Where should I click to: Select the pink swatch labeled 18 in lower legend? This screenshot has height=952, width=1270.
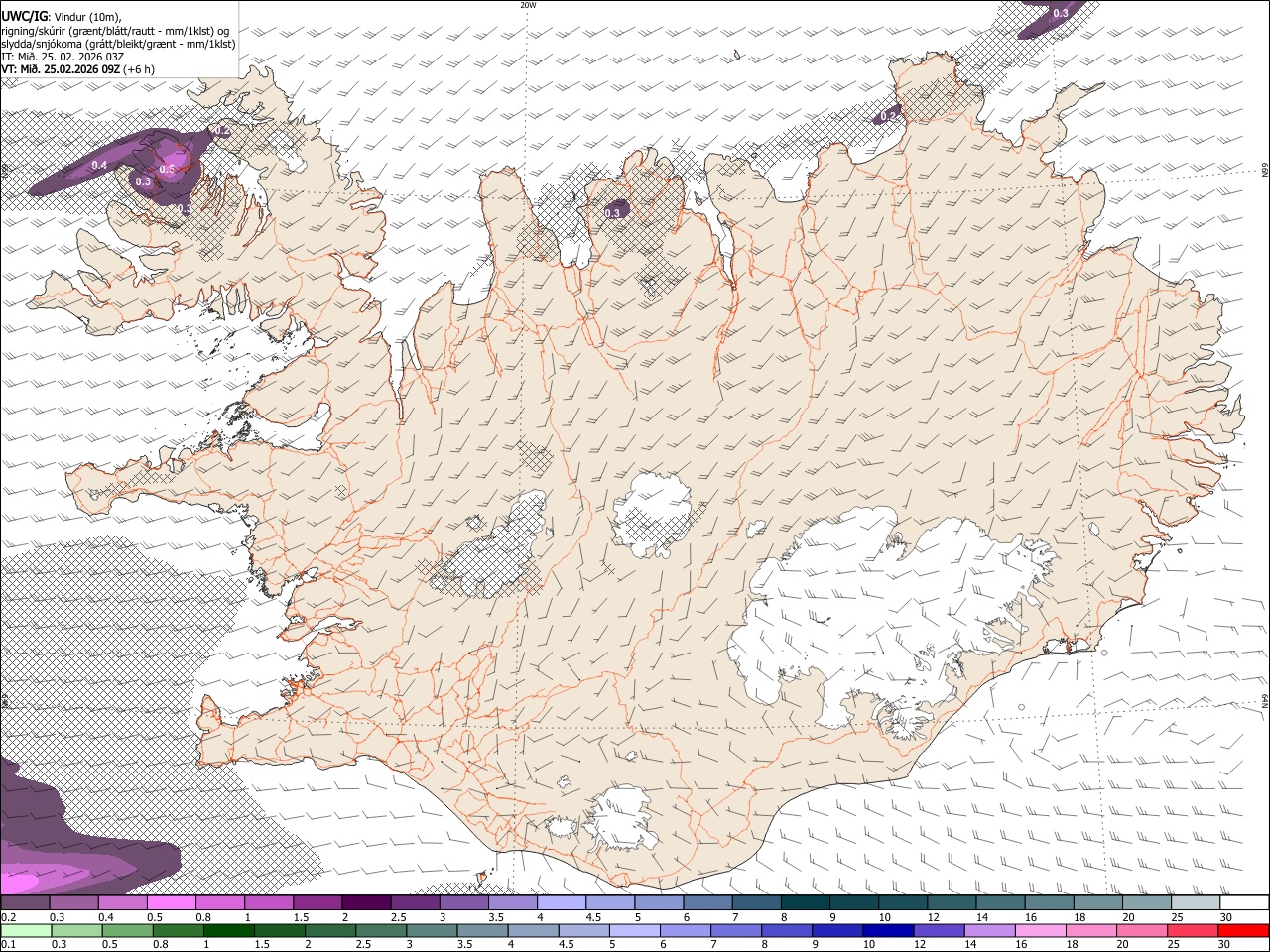coord(1090,931)
